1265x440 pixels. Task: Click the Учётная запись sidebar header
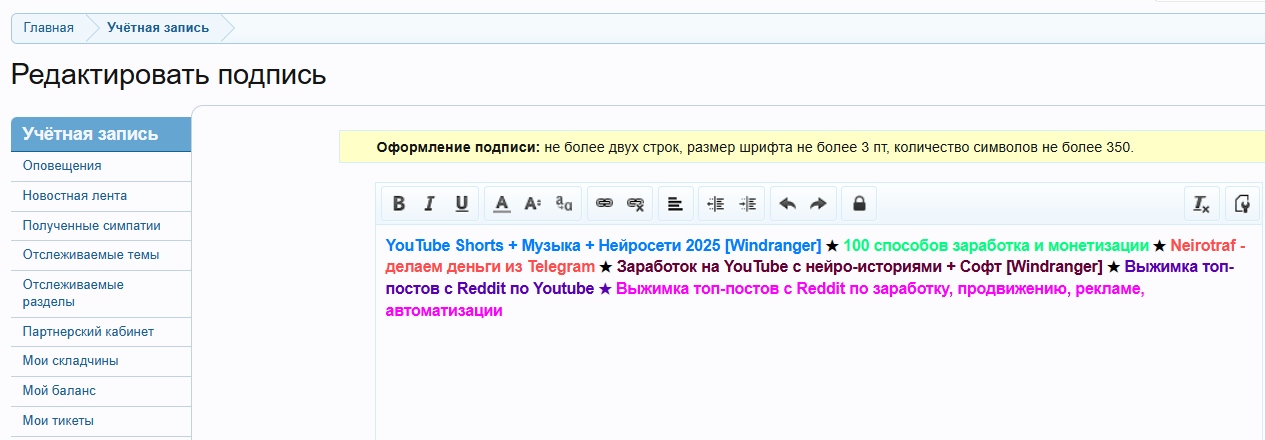pos(101,134)
